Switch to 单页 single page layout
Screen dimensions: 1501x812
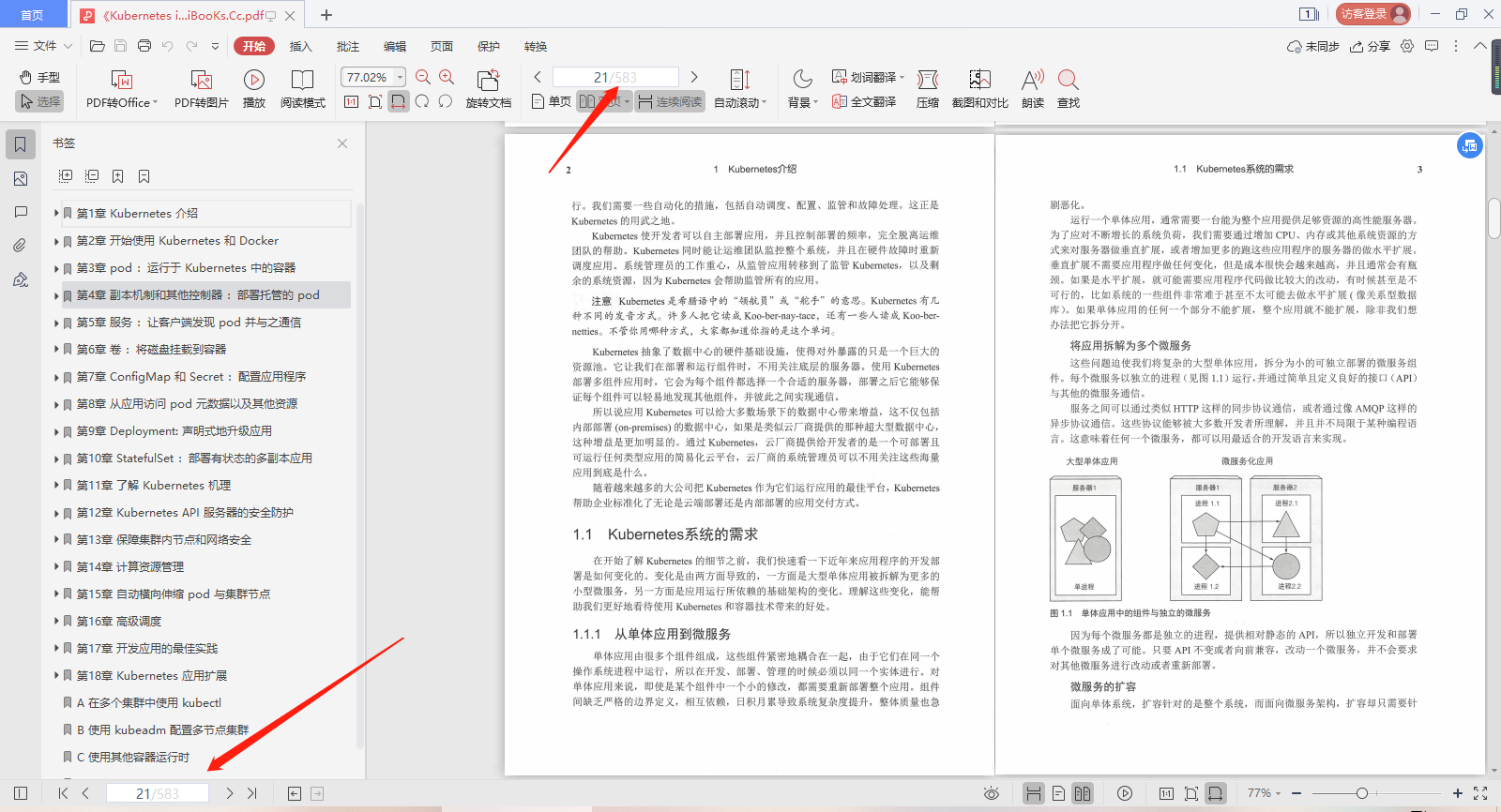pos(552,101)
